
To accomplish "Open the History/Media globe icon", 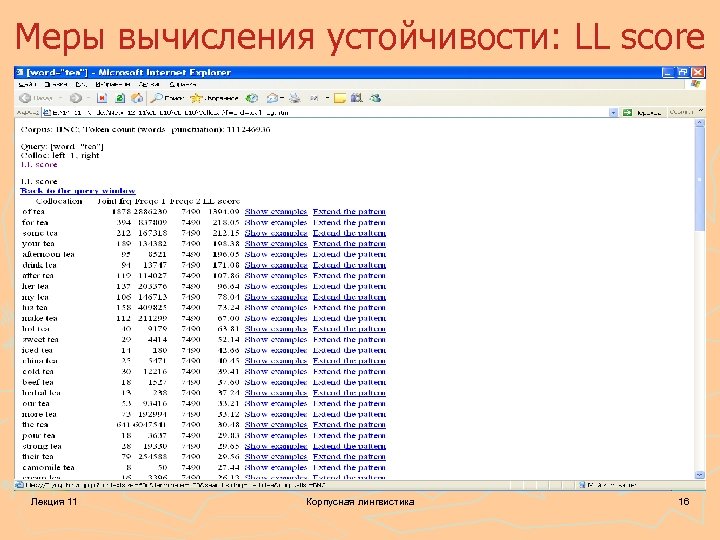I will click(252, 98).
